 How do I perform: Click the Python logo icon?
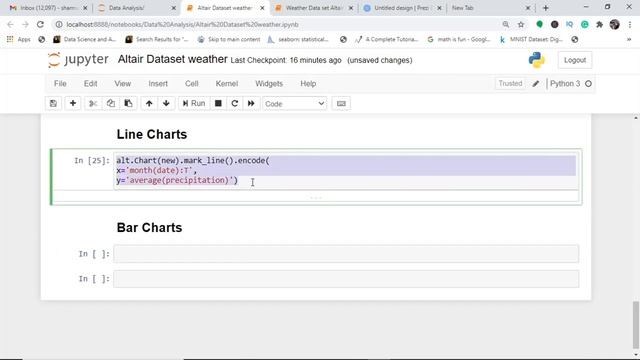tap(536, 60)
